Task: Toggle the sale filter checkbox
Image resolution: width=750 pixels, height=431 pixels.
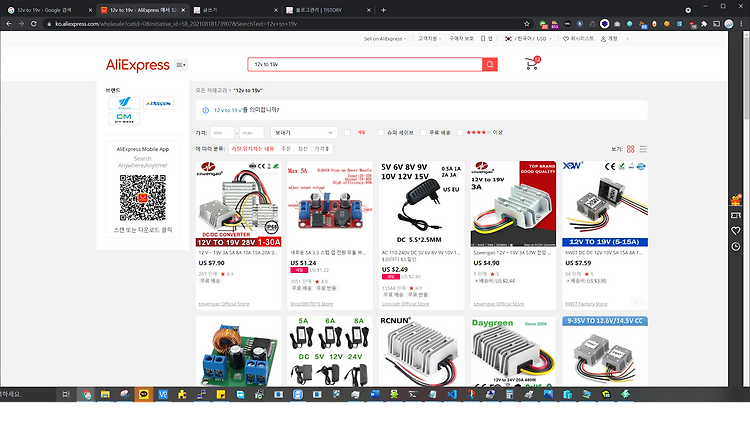Action: [348, 133]
